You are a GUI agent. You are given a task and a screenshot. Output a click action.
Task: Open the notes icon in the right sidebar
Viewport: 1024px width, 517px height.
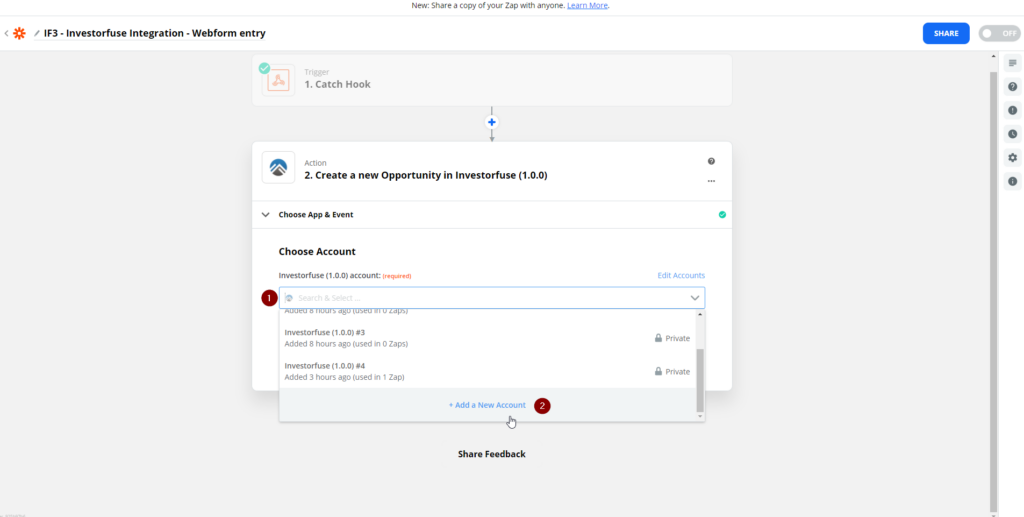point(1012,63)
